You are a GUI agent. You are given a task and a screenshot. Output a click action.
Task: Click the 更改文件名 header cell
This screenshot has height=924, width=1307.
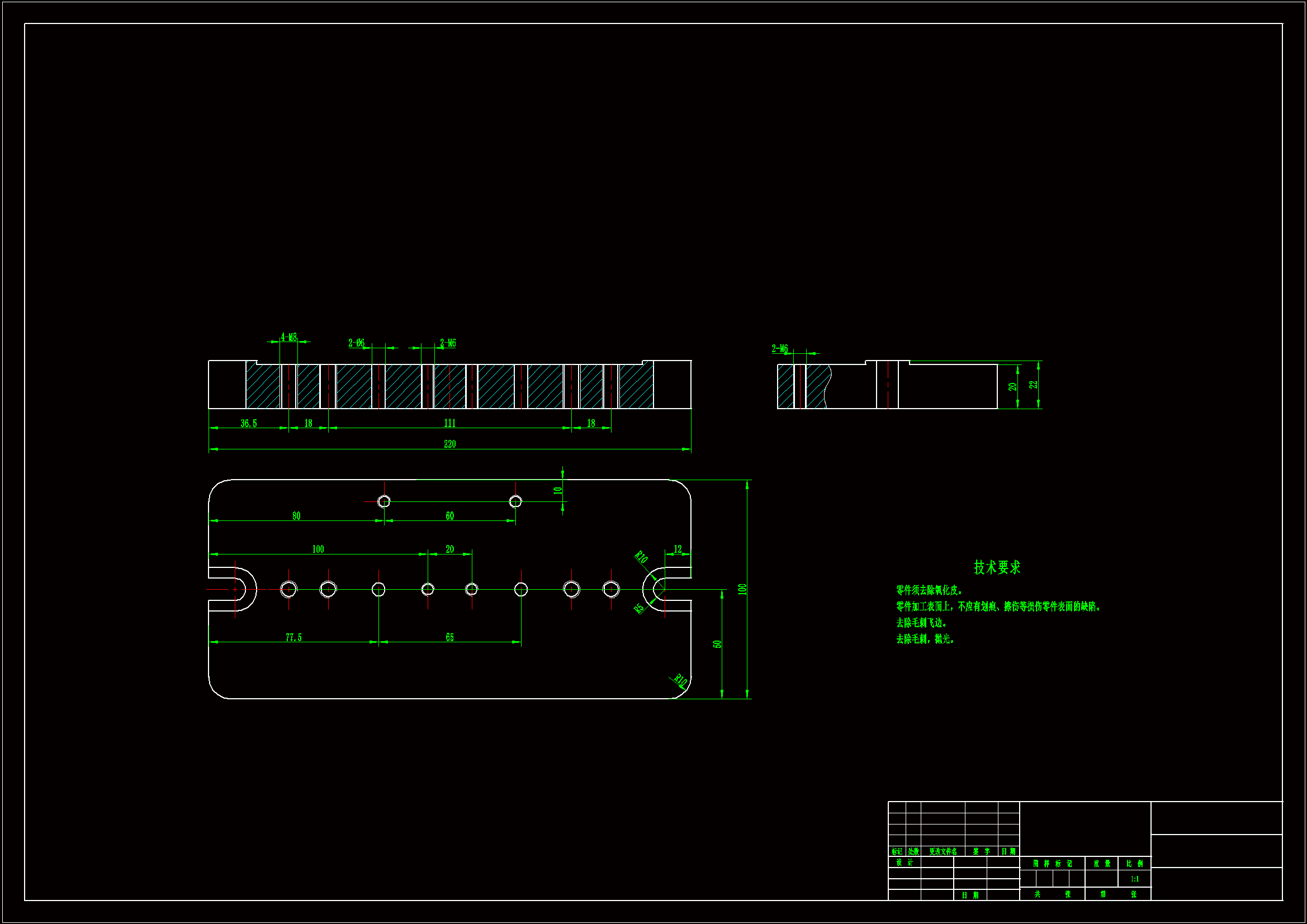point(943,852)
